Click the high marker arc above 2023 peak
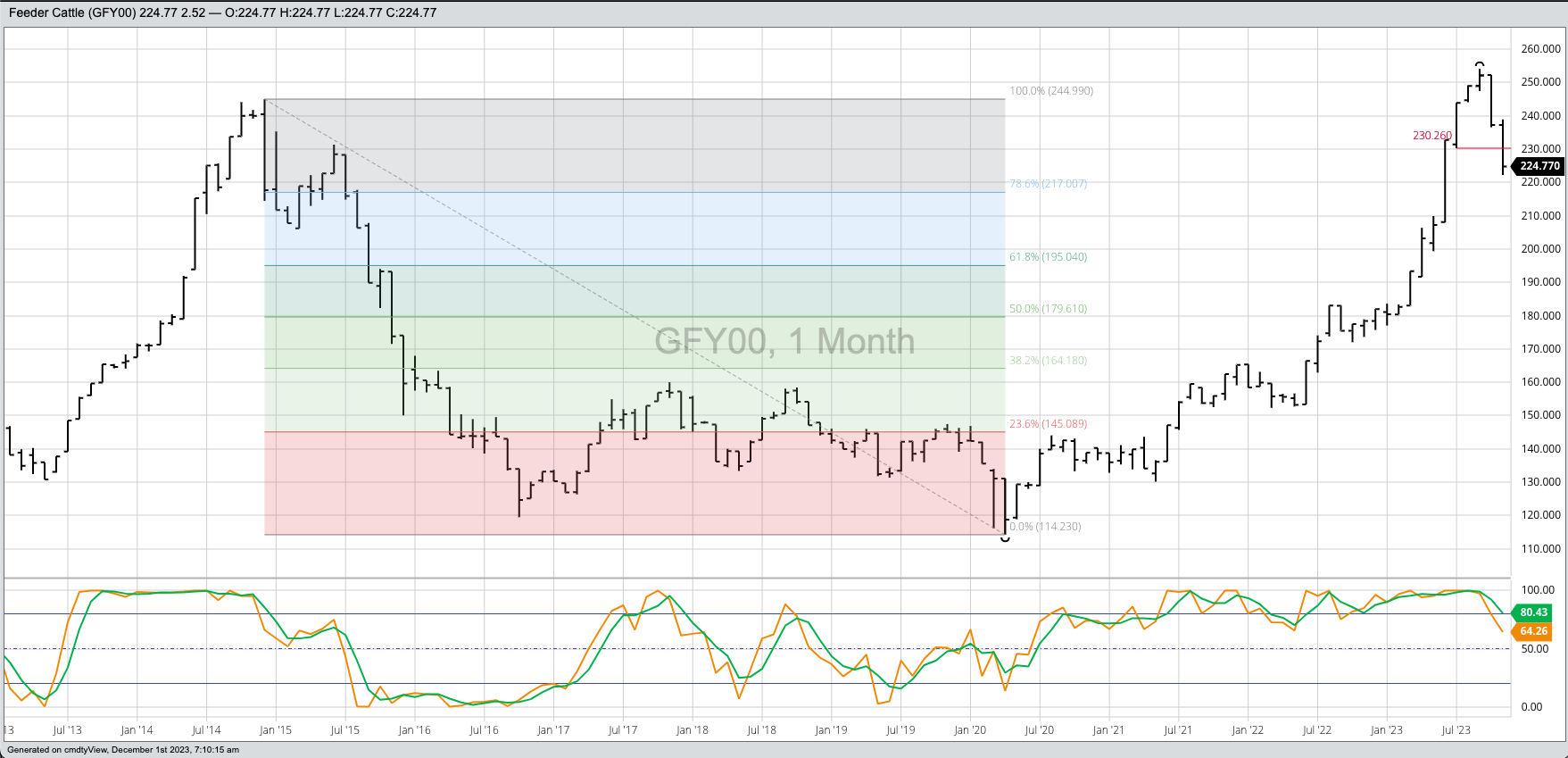The width and height of the screenshot is (1568, 758). [1480, 64]
